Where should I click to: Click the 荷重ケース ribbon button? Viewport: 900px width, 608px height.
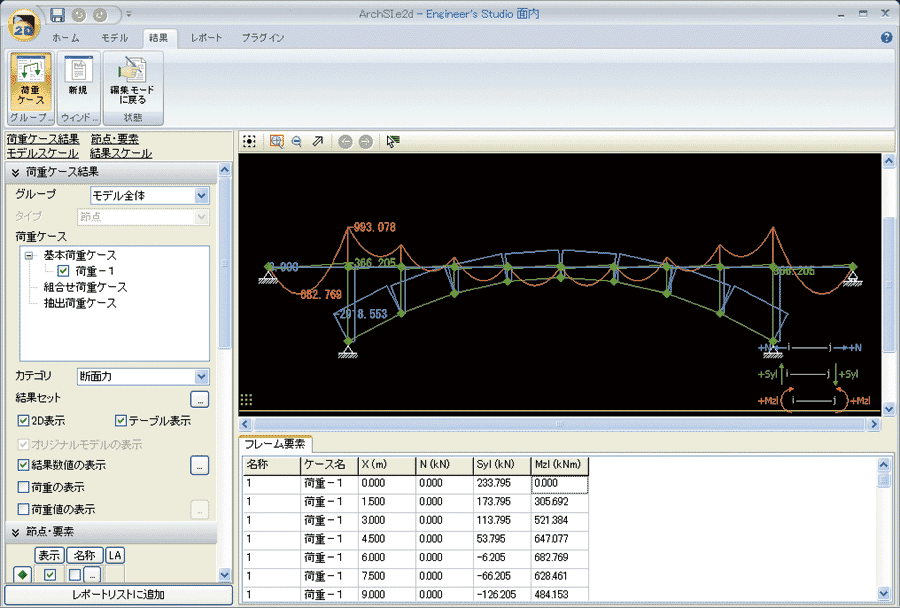point(31,81)
